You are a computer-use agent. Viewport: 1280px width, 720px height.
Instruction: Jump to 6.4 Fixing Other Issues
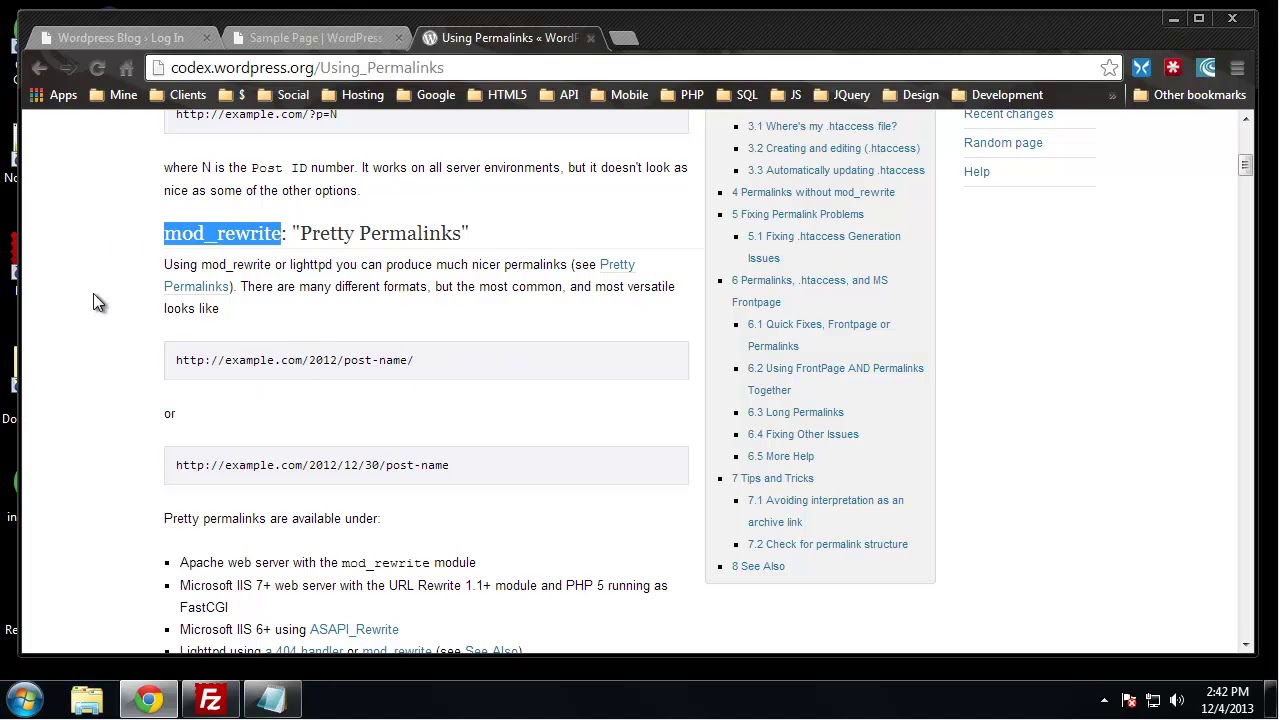(803, 435)
